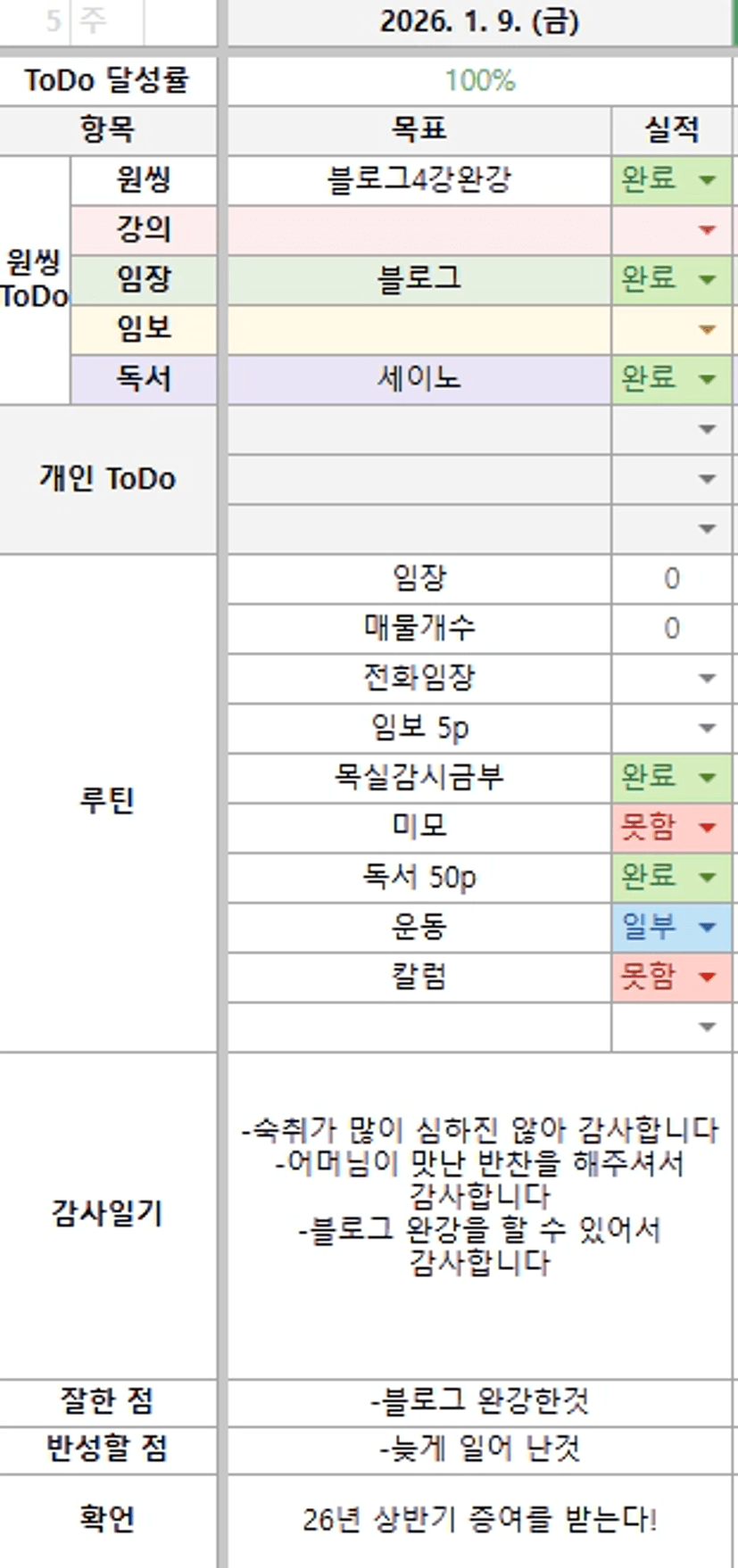Open the 미모 못함 status dropdown
Screen dimensions: 738x1568
tap(707, 828)
